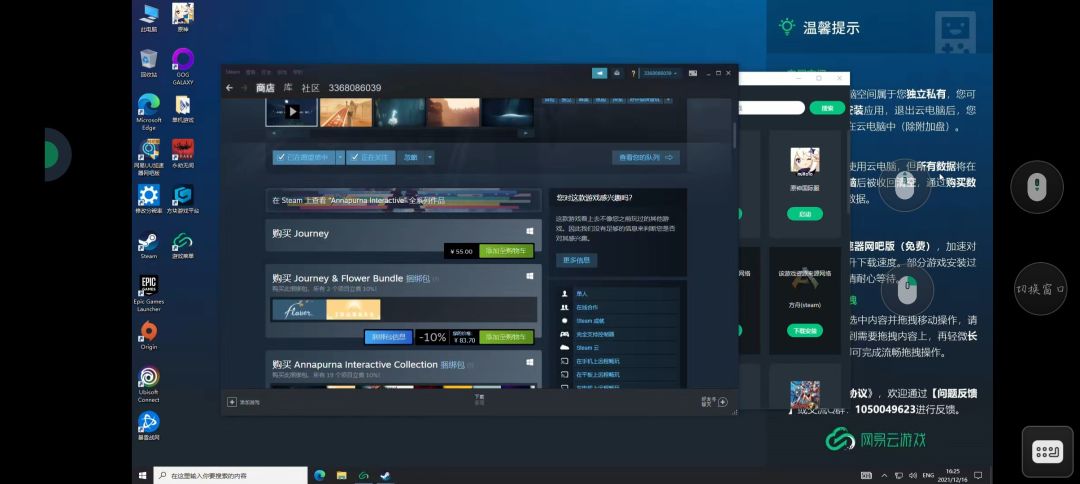The width and height of the screenshot is (1080, 484).
Task: Click the online co-op feature icon
Action: (x=565, y=307)
